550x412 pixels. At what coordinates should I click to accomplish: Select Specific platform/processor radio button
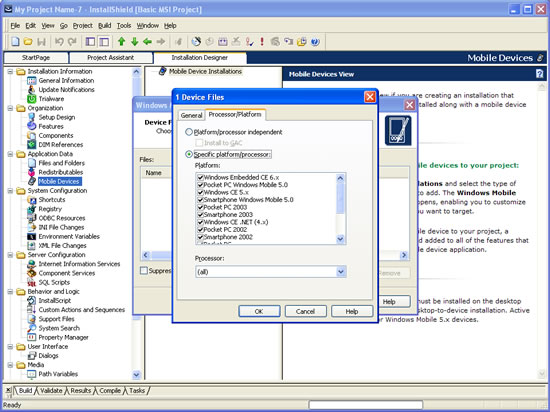[x=189, y=154]
